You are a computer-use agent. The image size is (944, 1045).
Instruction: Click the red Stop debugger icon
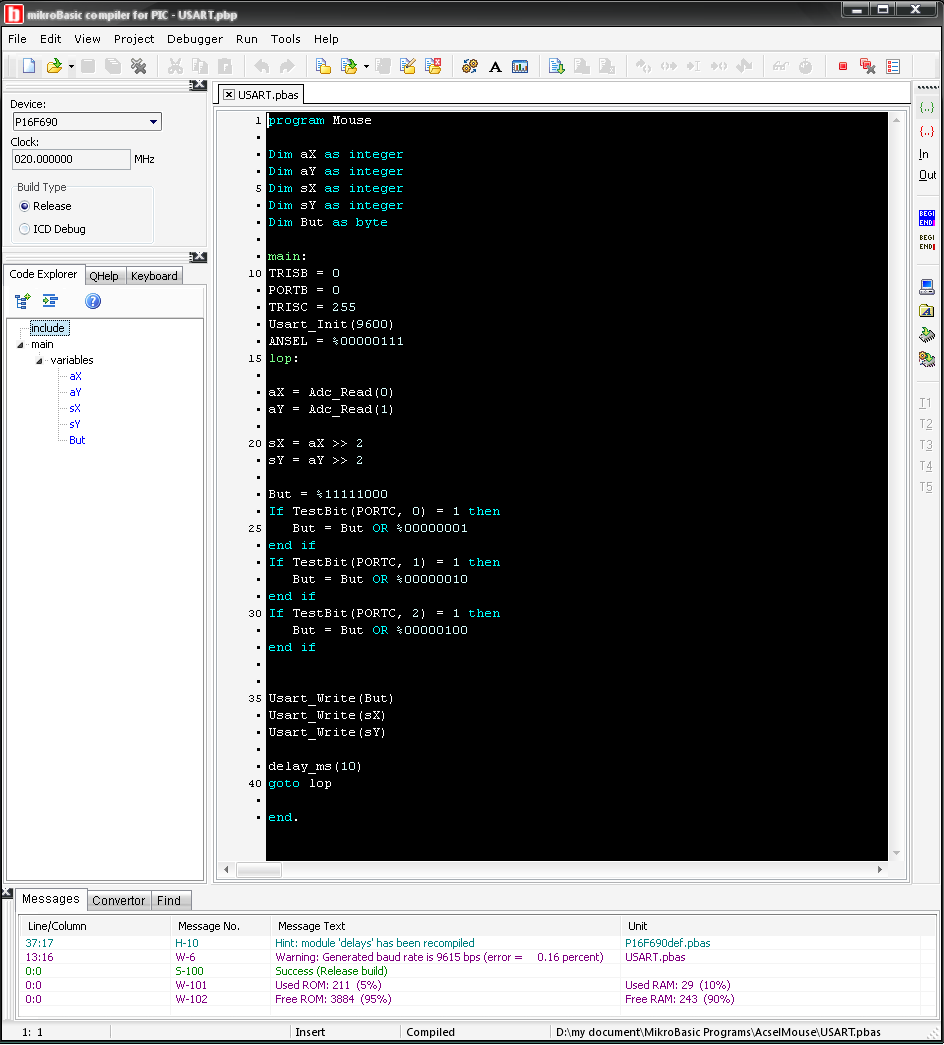coord(843,66)
